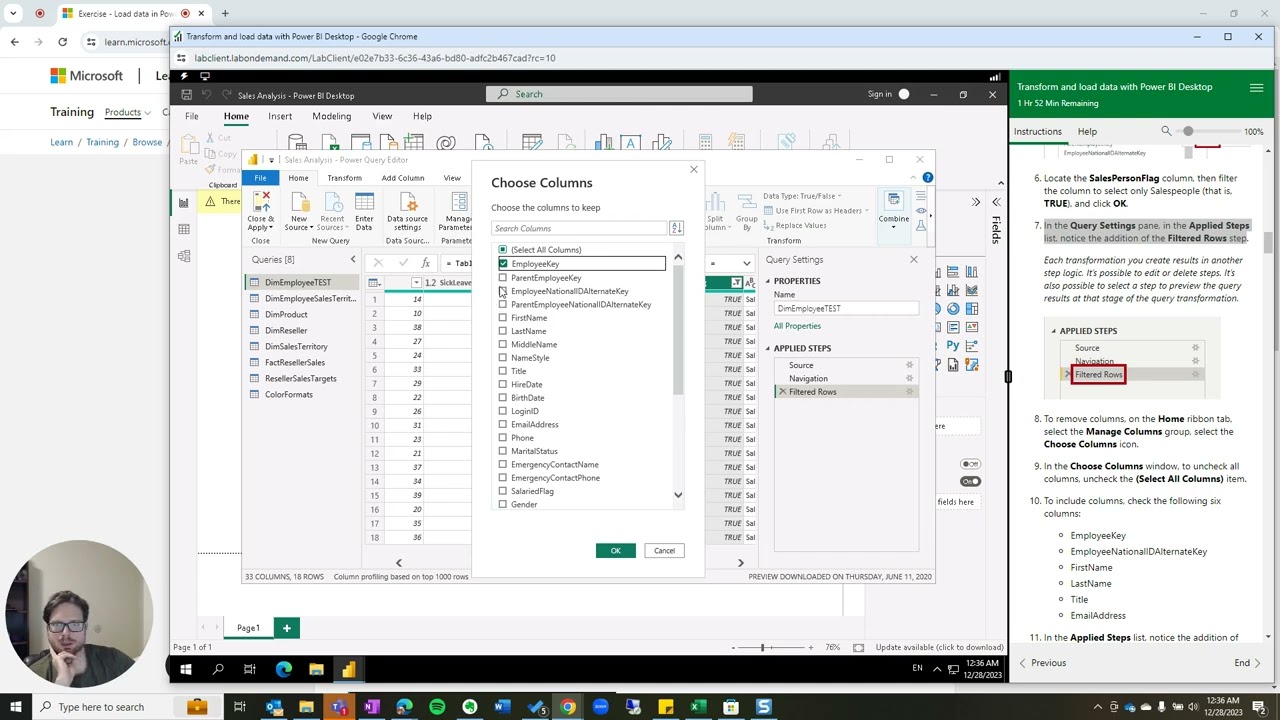Click the add new page plus icon
Screen dimensions: 1280x720
(x=286, y=628)
